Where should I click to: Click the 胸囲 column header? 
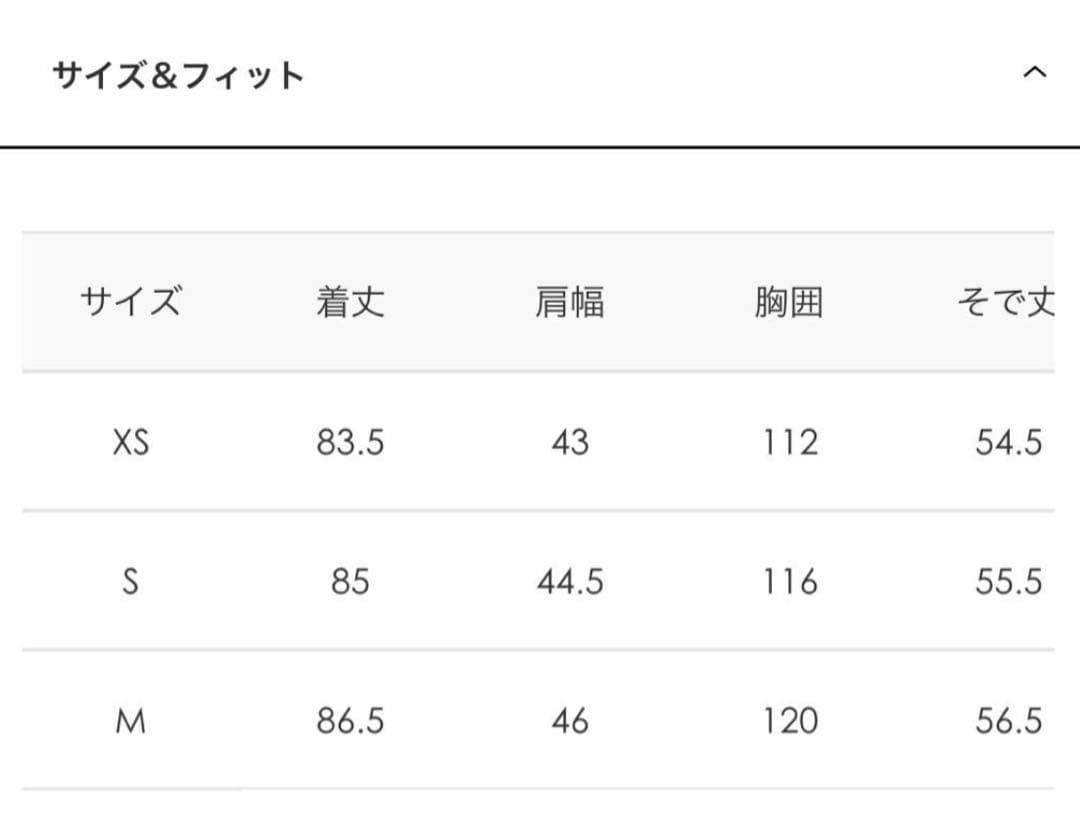pos(789,301)
